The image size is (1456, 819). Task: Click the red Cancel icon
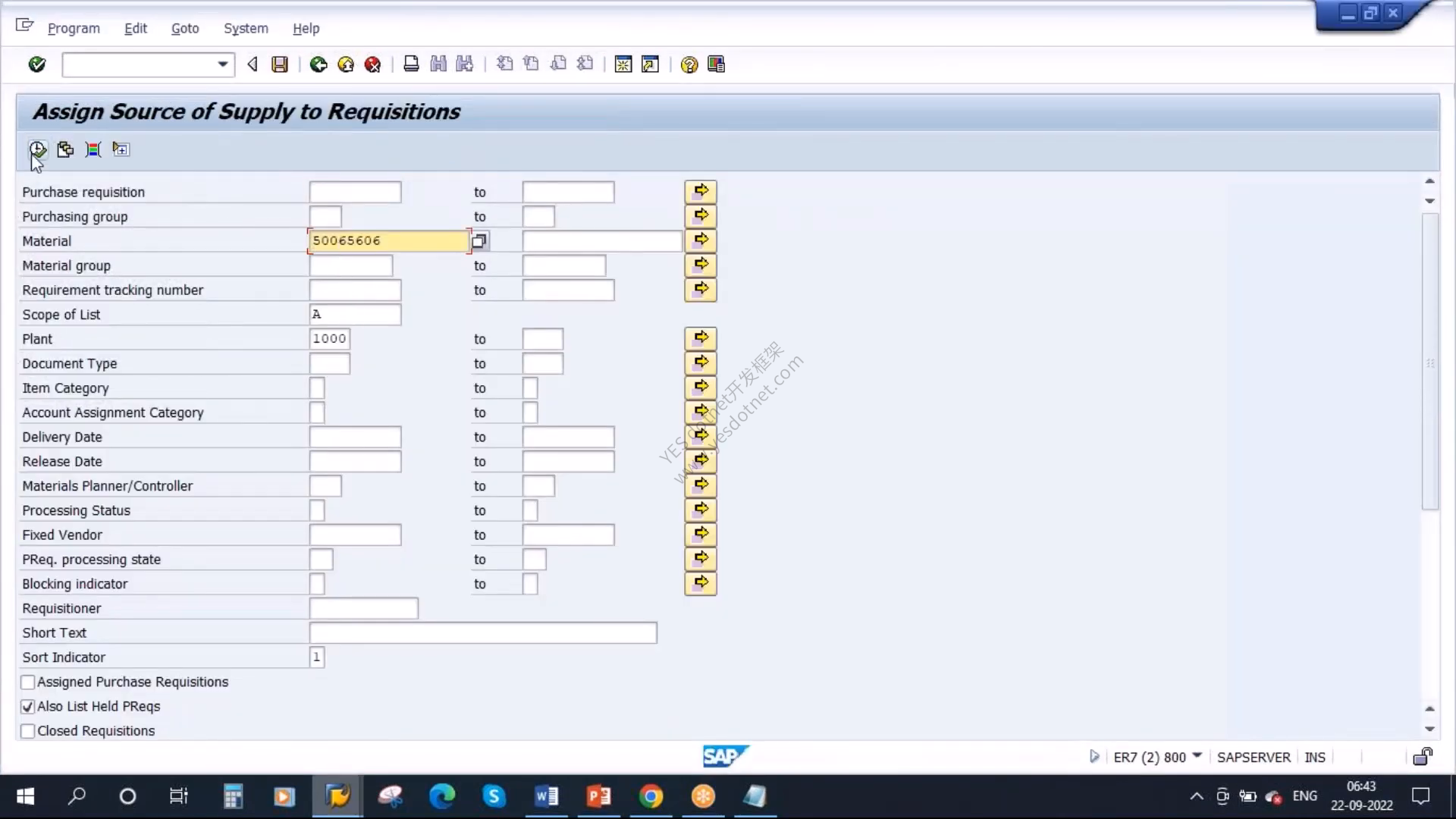[x=372, y=64]
